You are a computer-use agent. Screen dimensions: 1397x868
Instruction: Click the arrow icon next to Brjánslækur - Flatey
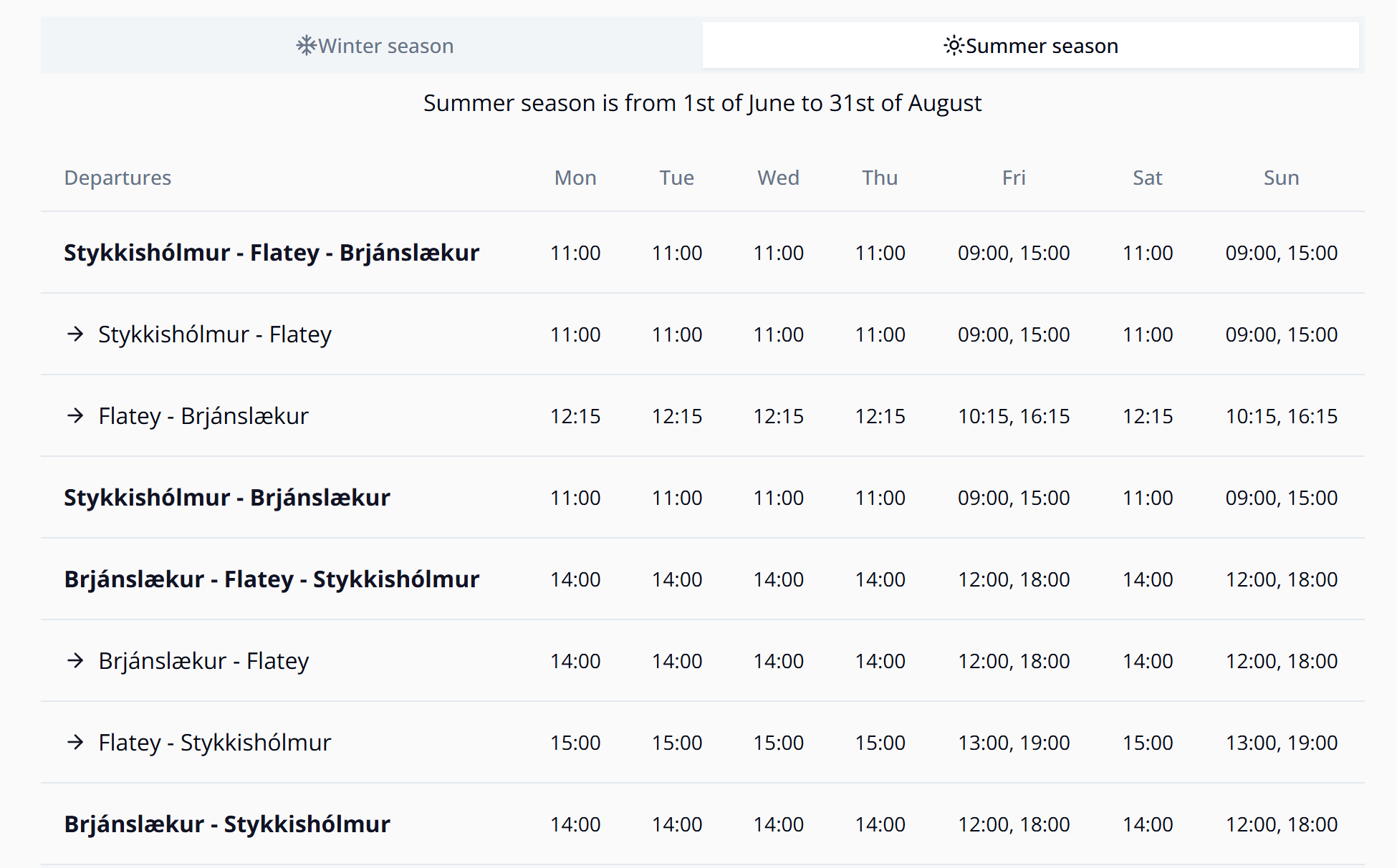pyautogui.click(x=75, y=661)
